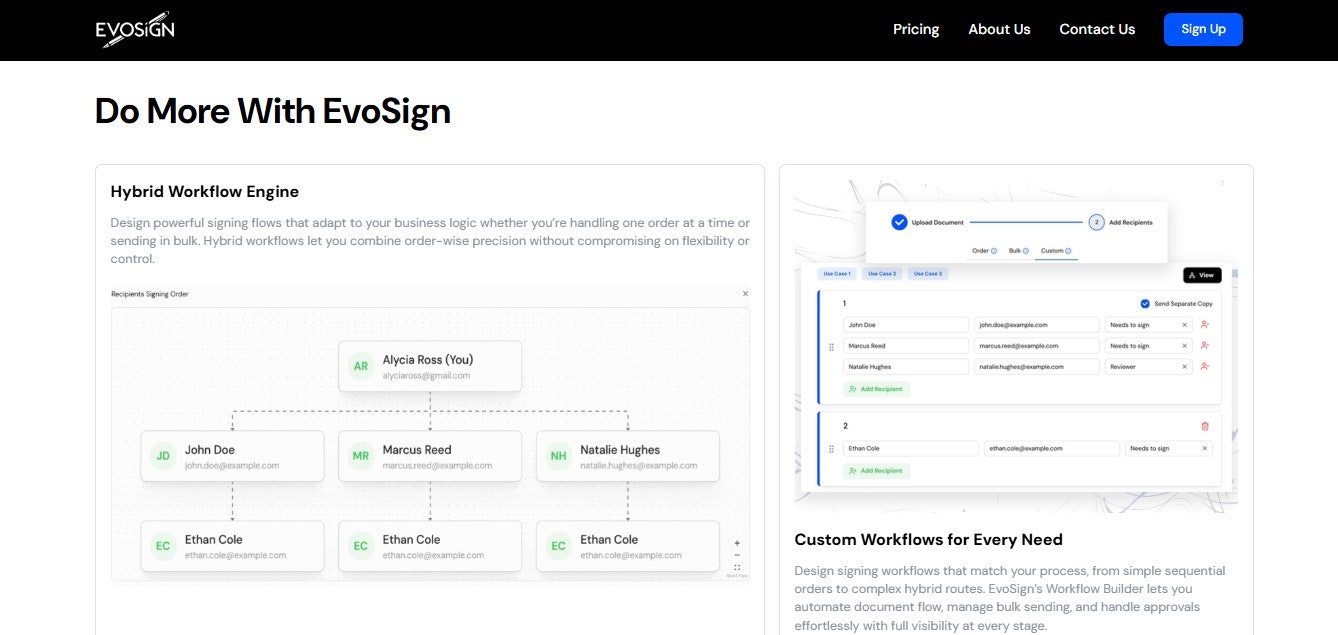Click the Ethan Cole name field in group 2
The height and width of the screenshot is (635, 1338).
click(911, 449)
